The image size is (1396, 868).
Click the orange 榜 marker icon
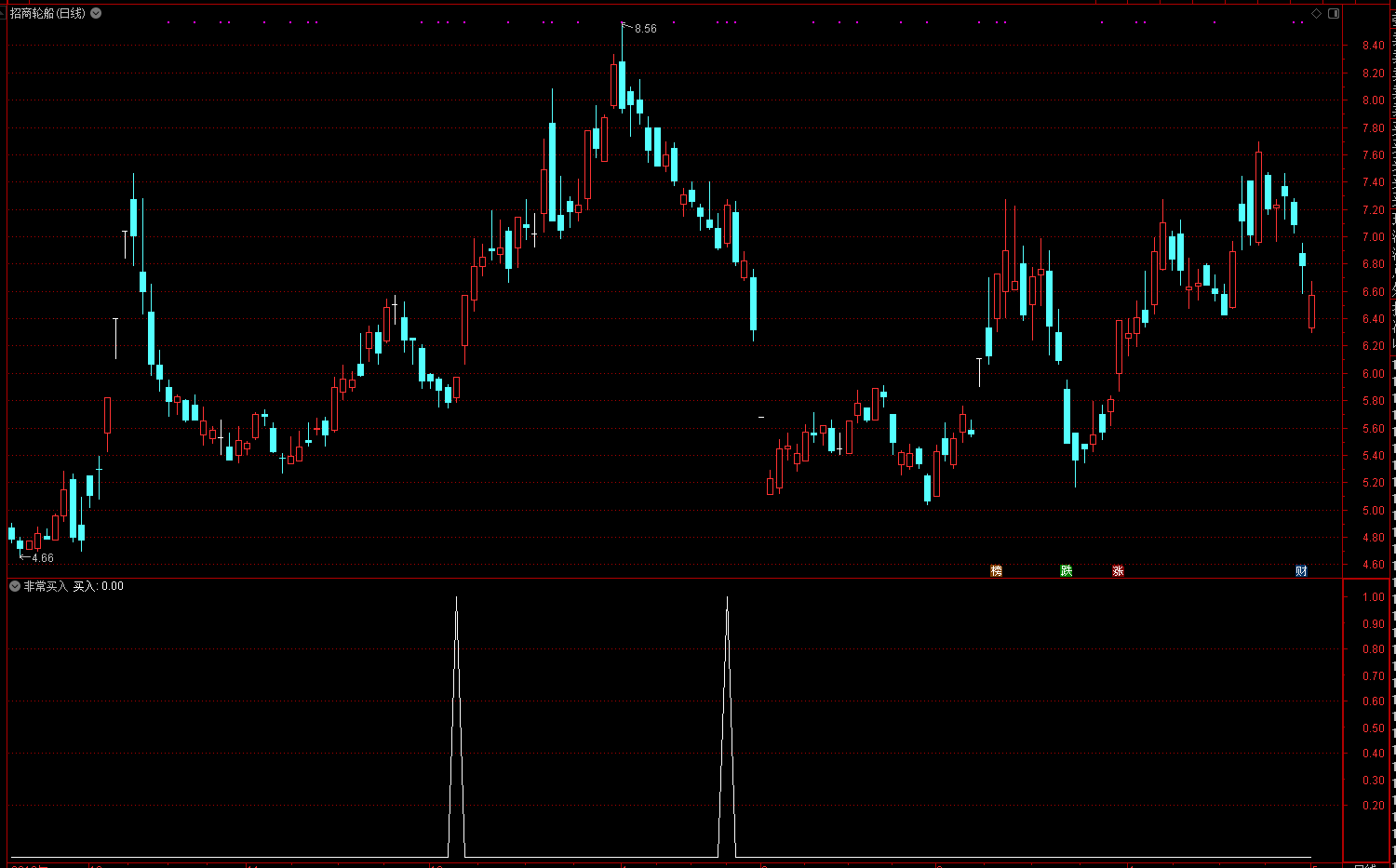click(996, 570)
